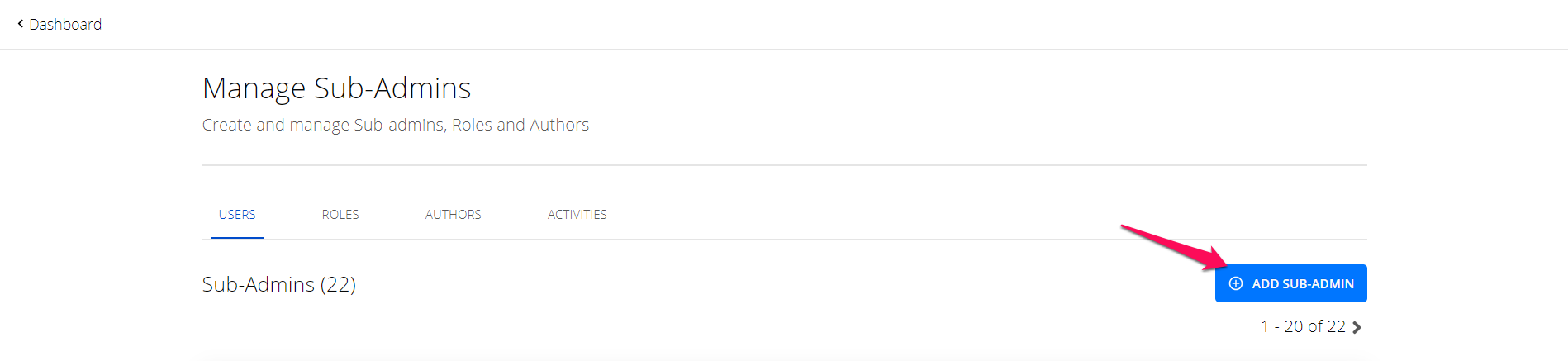The image size is (1568, 361).
Task: Click the word "Authors" in the subtitle
Action: point(559,125)
